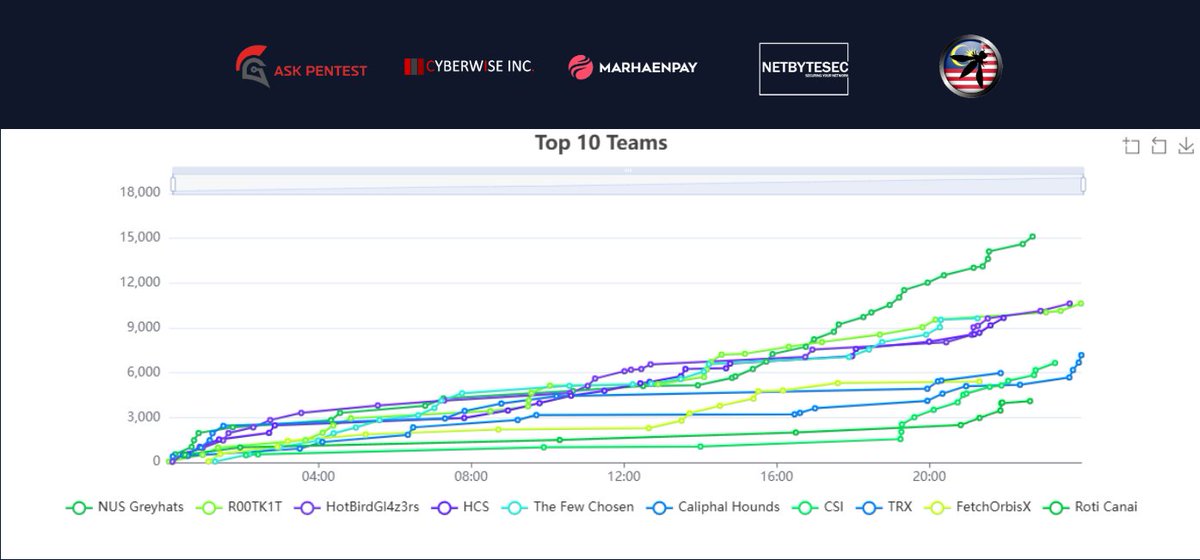Open the MARHAENPAY sponsor logo

[633, 67]
